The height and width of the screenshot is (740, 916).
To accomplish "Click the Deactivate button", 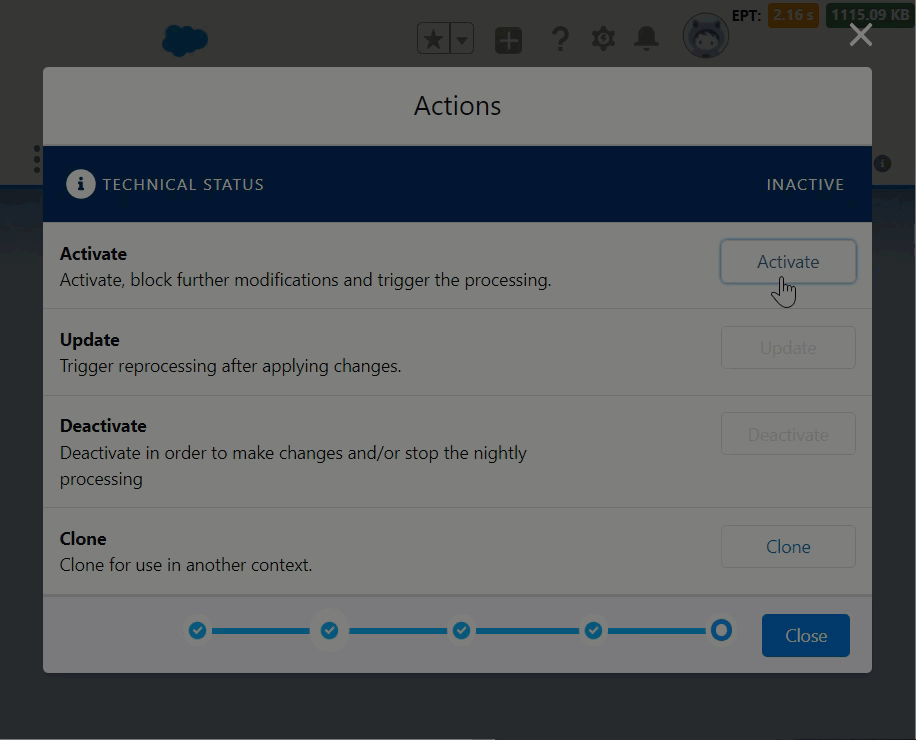I will click(x=788, y=435).
